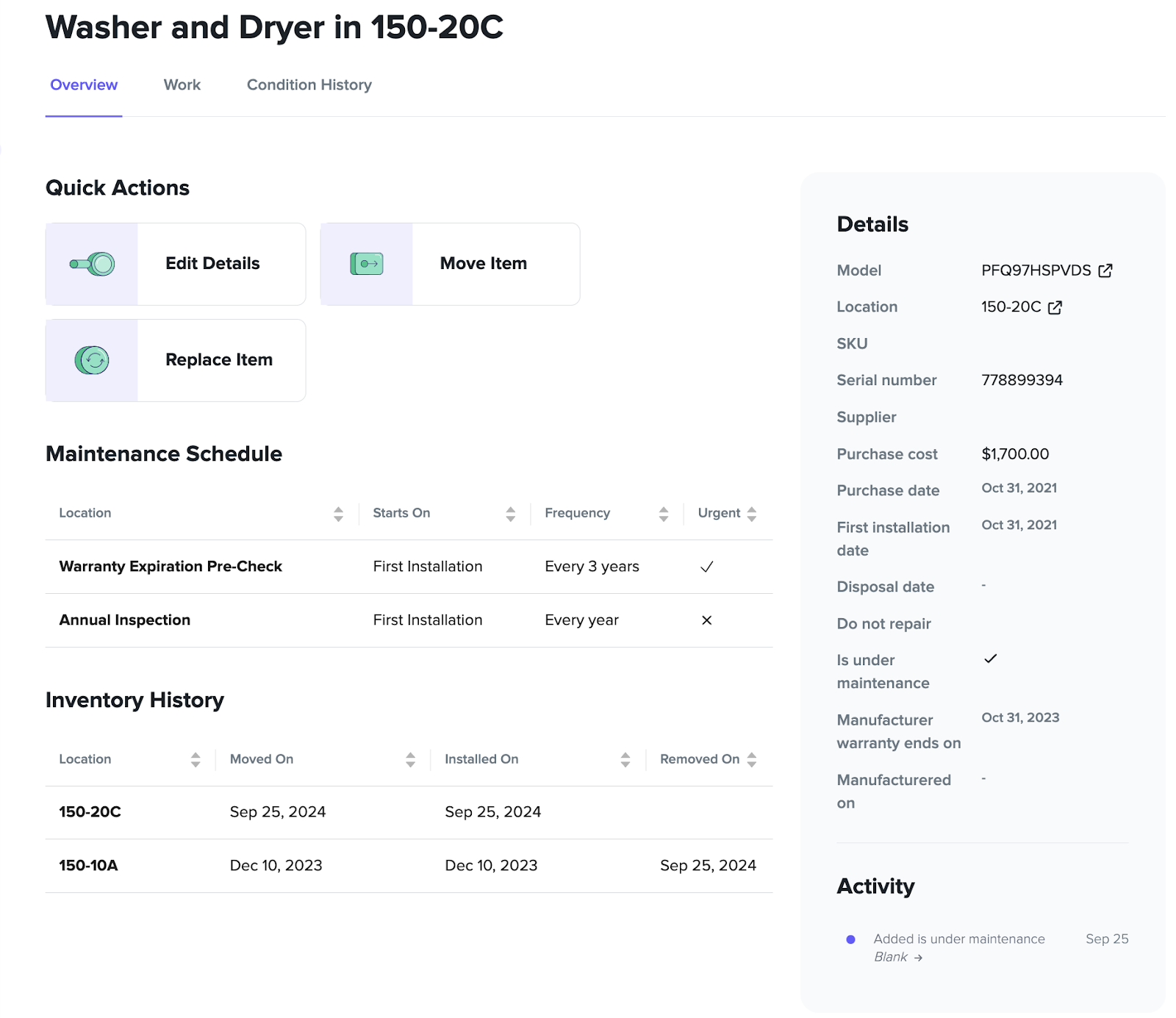This screenshot has width=1176, height=1018.
Task: Click the Do not repair label
Action: pos(883,624)
